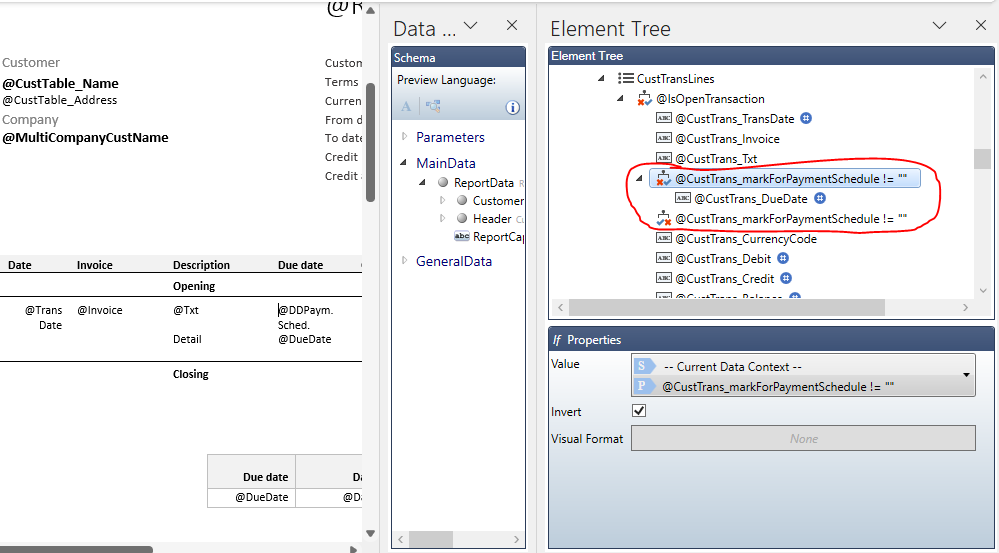Uncheck the Invert checkbox
This screenshot has height=553, width=999.
point(640,411)
